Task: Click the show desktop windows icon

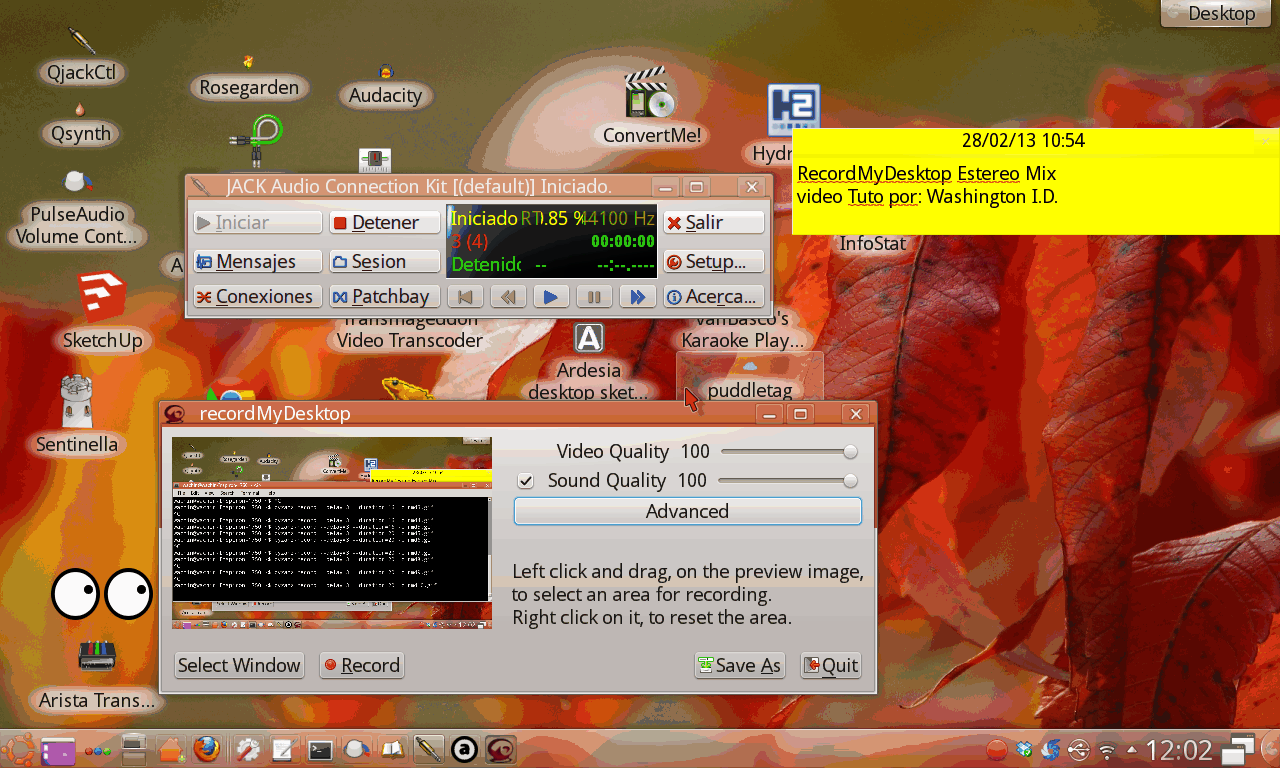Action: coord(1240,749)
